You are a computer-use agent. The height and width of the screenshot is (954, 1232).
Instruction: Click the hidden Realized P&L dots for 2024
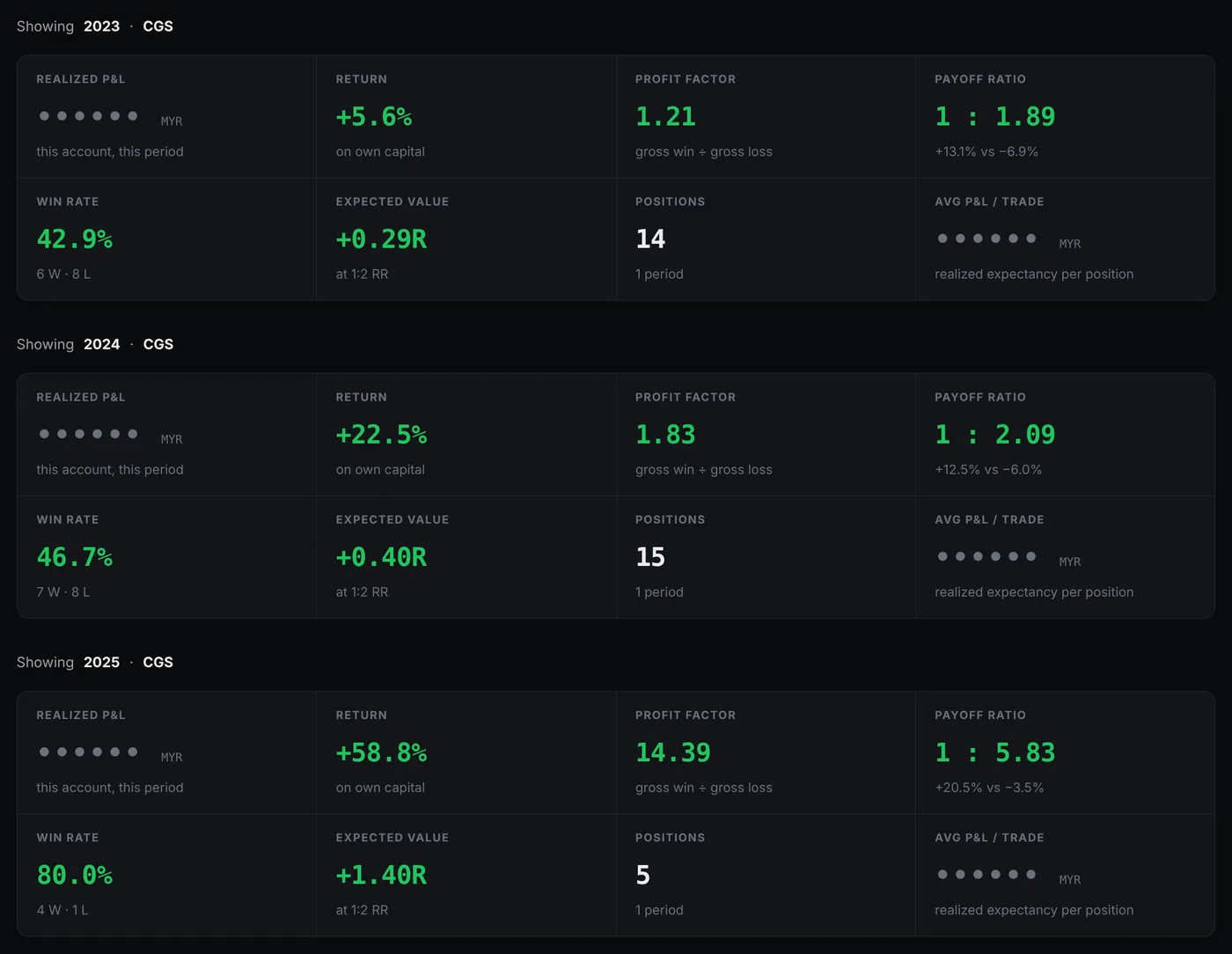(x=88, y=434)
